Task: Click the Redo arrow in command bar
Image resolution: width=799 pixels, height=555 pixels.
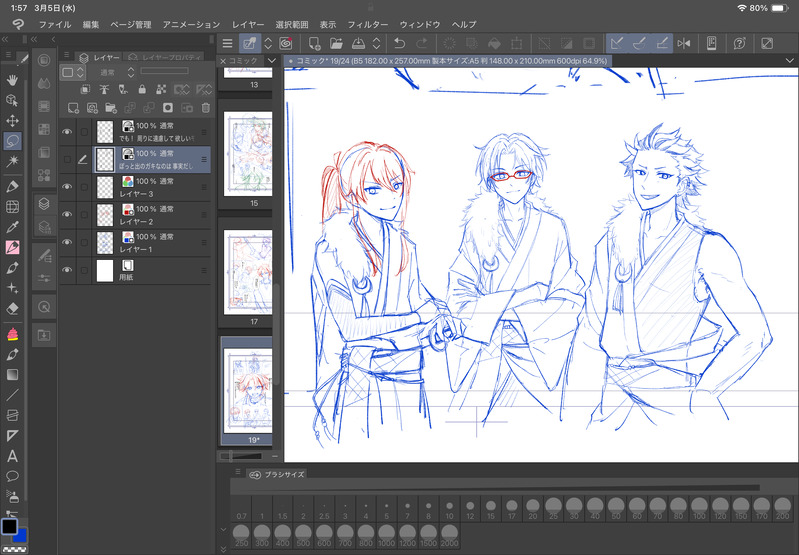Action: pos(422,44)
